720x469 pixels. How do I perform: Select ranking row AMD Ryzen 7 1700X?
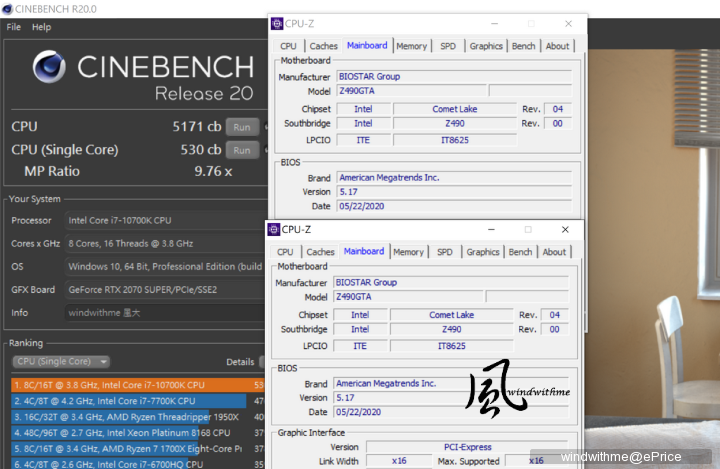pyautogui.click(x=138, y=449)
